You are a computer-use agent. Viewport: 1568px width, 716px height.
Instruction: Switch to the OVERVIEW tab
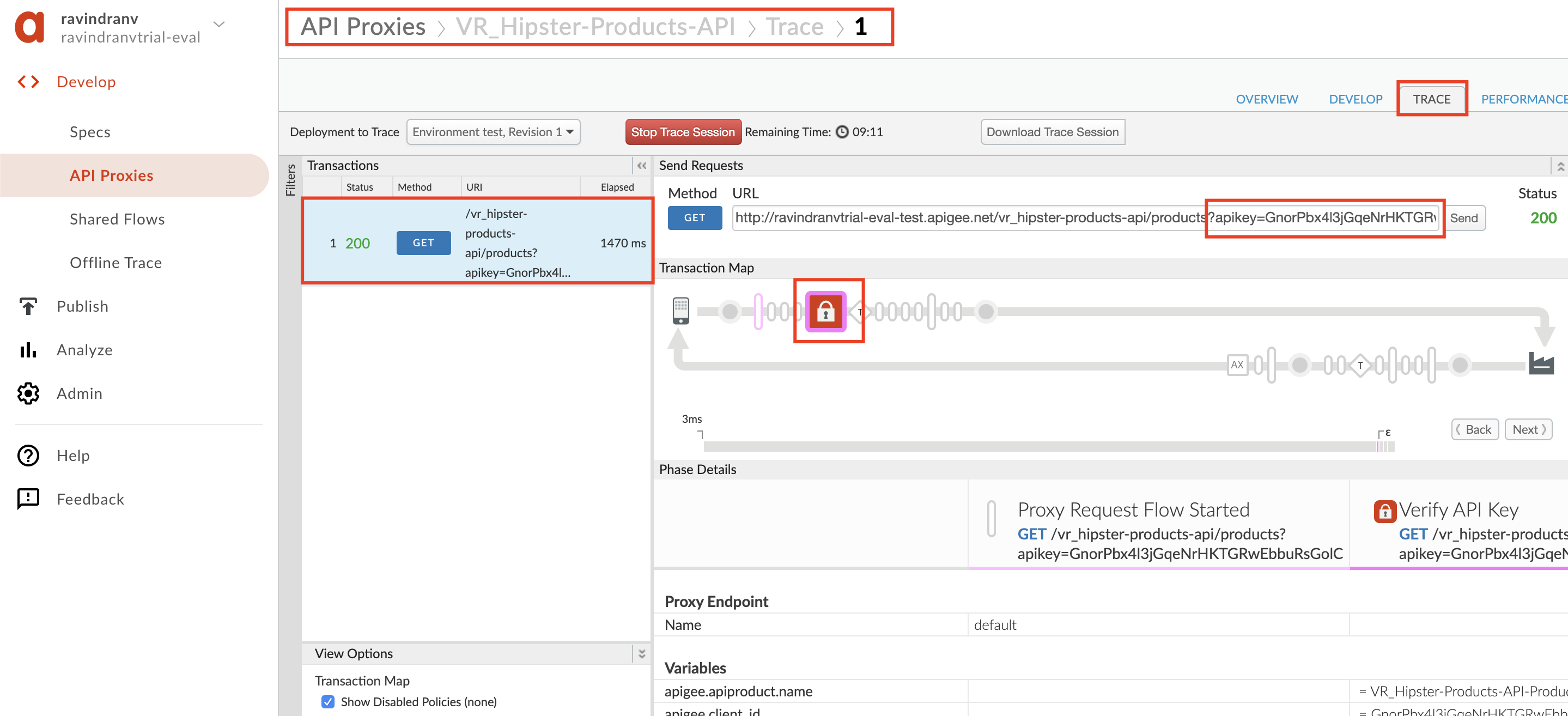(1267, 99)
